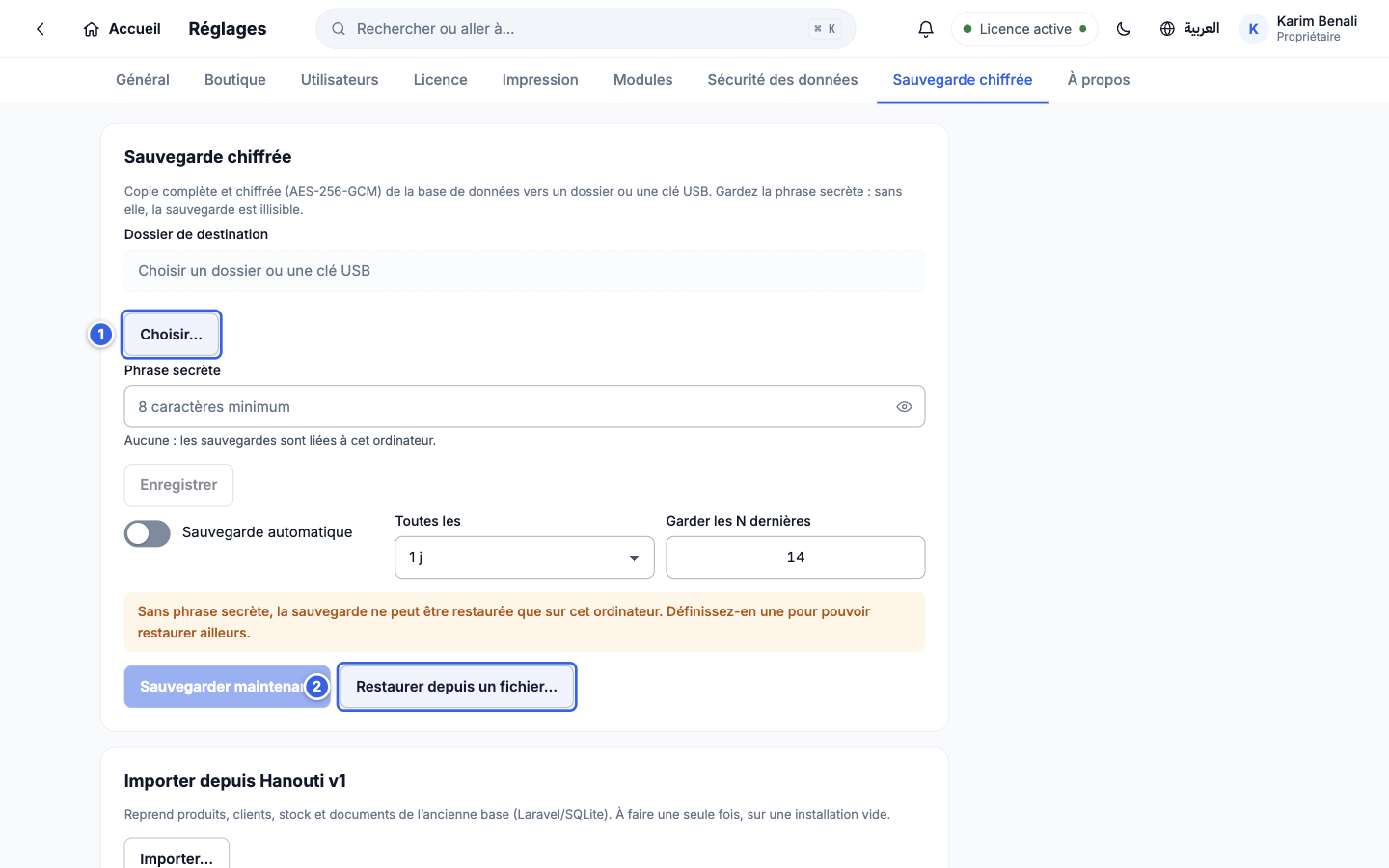Focus the Rechercher ou aller à search box
Viewport: 1389px width, 868px height.
coord(586,29)
